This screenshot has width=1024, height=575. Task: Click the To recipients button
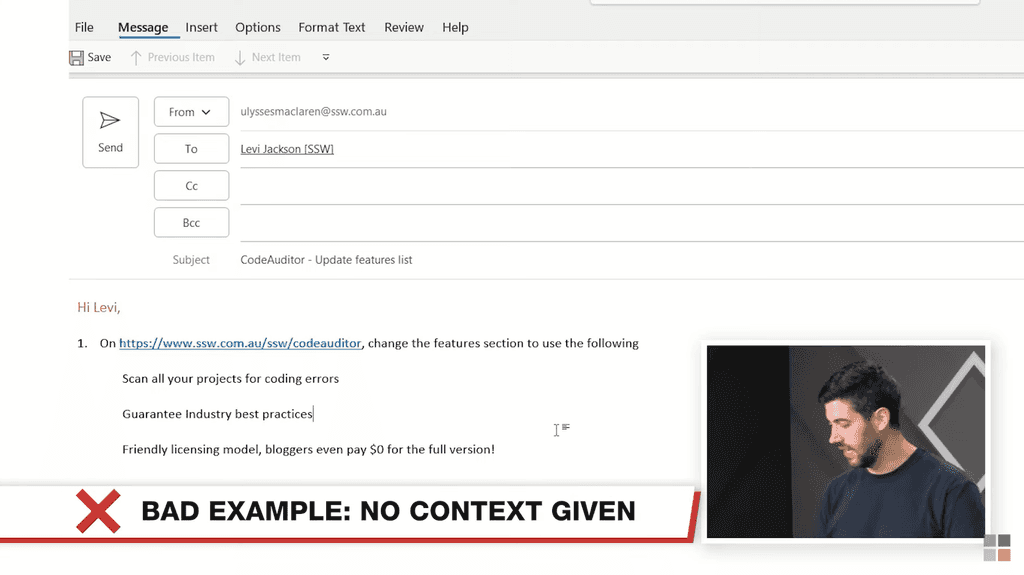click(x=191, y=149)
